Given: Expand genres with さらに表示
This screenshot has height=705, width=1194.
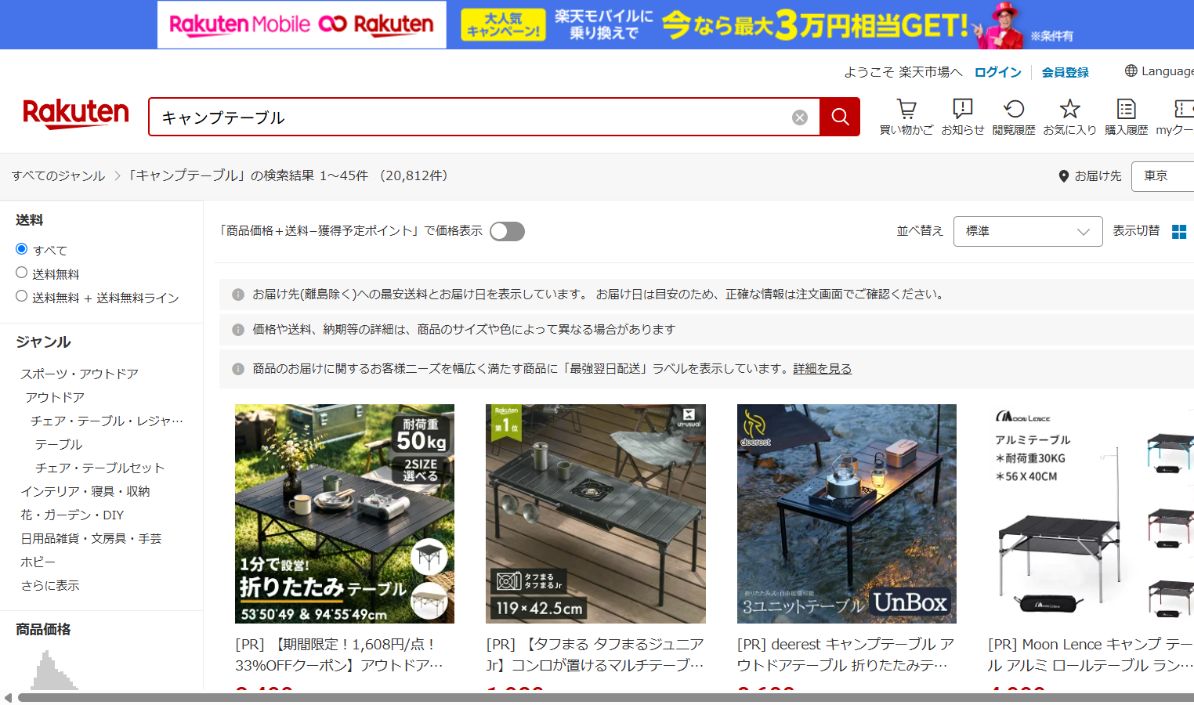Looking at the screenshot, I should (x=49, y=585).
